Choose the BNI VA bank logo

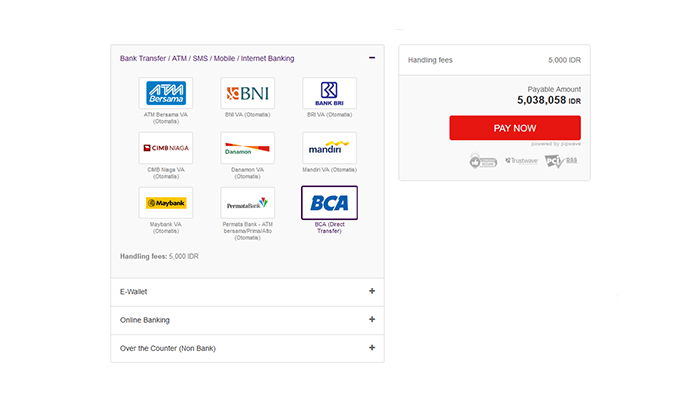point(247,93)
